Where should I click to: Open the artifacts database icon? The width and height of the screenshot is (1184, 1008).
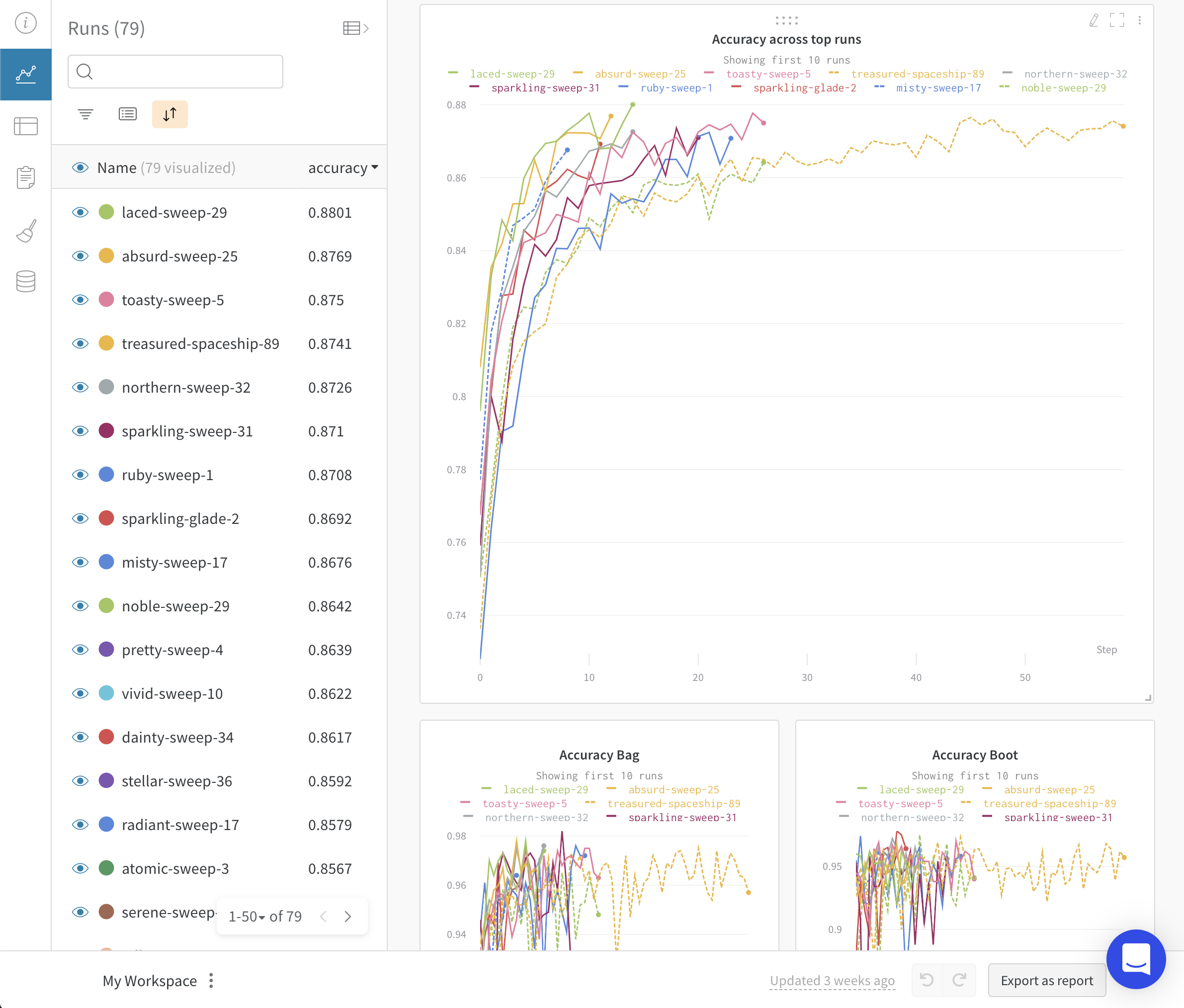pos(26,281)
